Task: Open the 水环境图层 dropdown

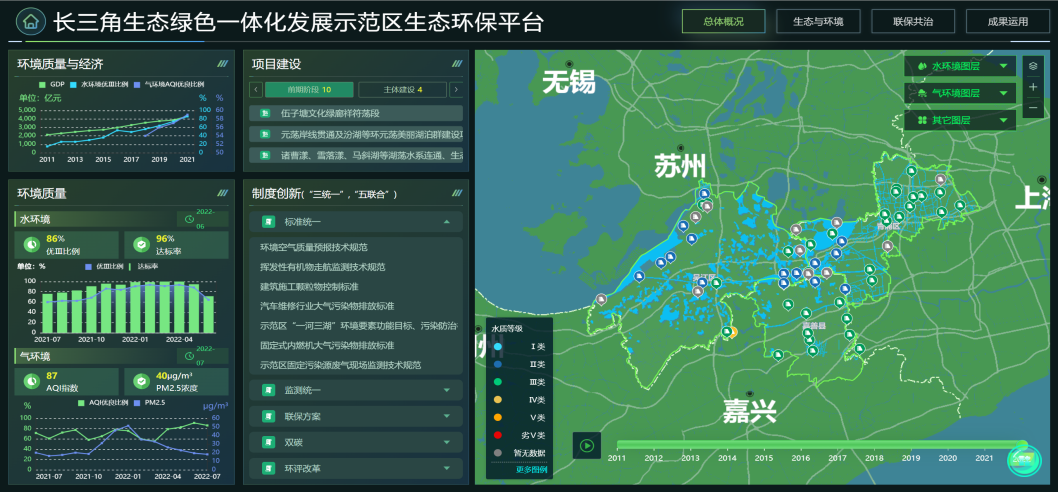Action: [x=959, y=66]
